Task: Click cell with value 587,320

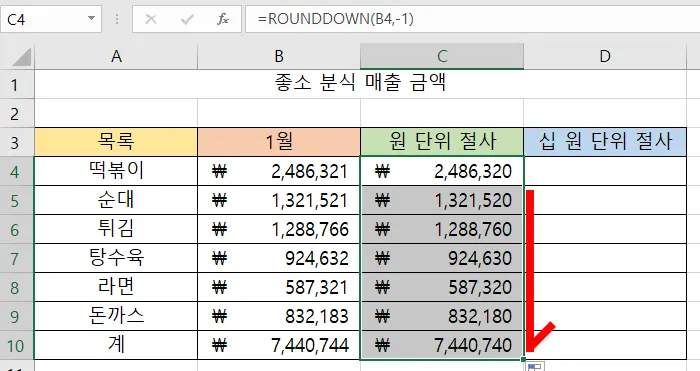Action: pos(442,288)
